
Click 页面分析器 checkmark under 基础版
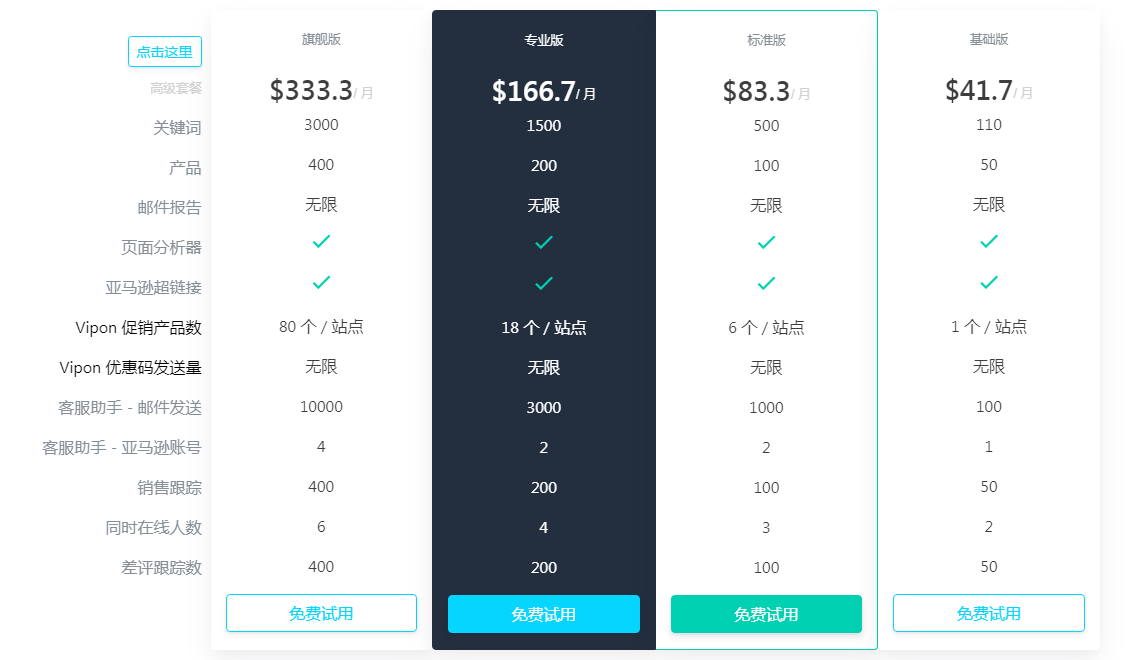[989, 242]
